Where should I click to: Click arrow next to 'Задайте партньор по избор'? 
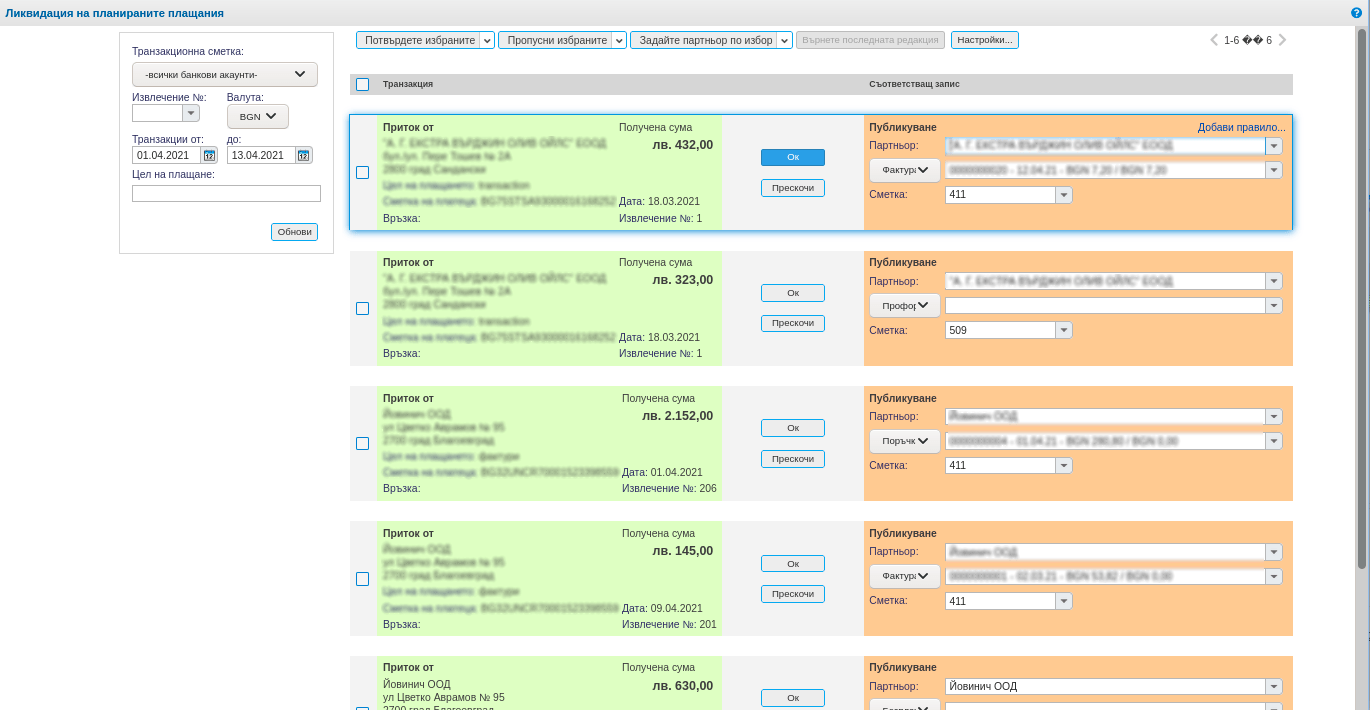(785, 40)
